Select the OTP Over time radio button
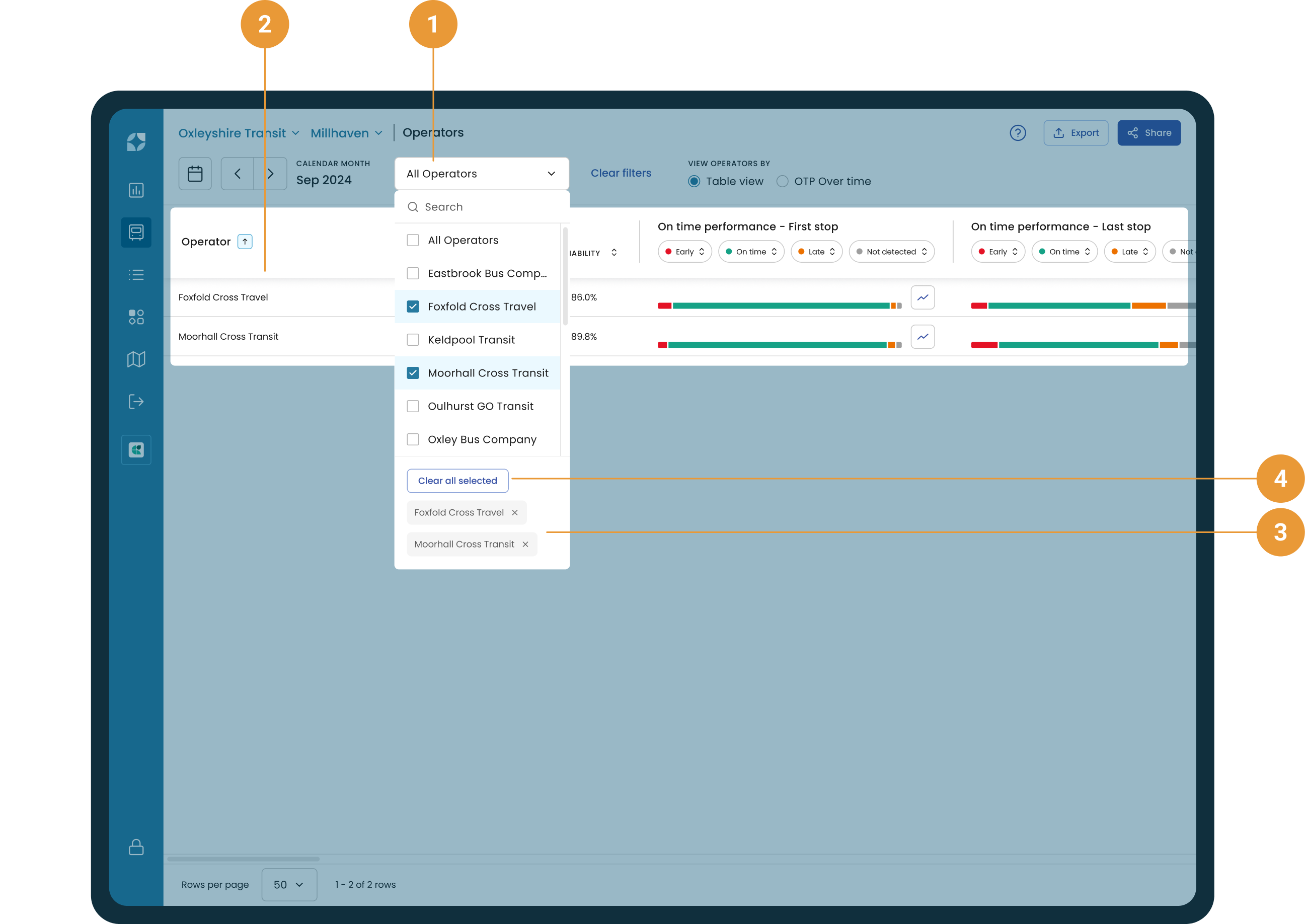1305x924 pixels. 782,182
